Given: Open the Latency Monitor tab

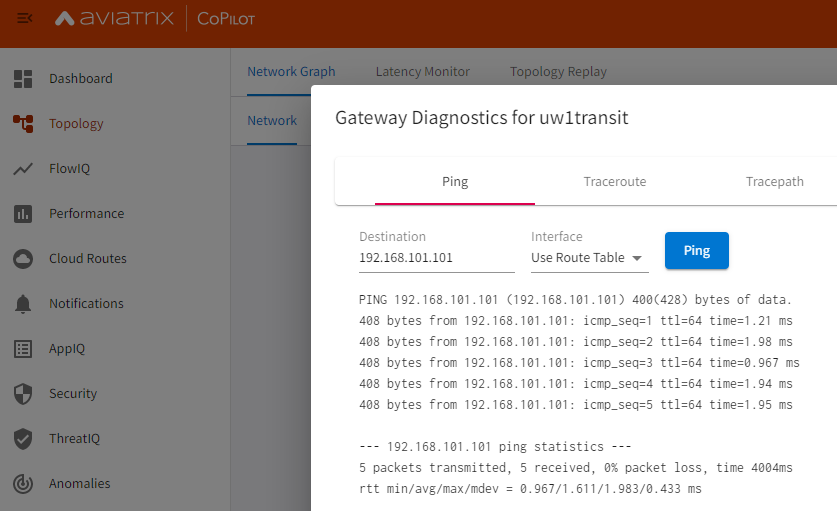Looking at the screenshot, I should point(422,72).
